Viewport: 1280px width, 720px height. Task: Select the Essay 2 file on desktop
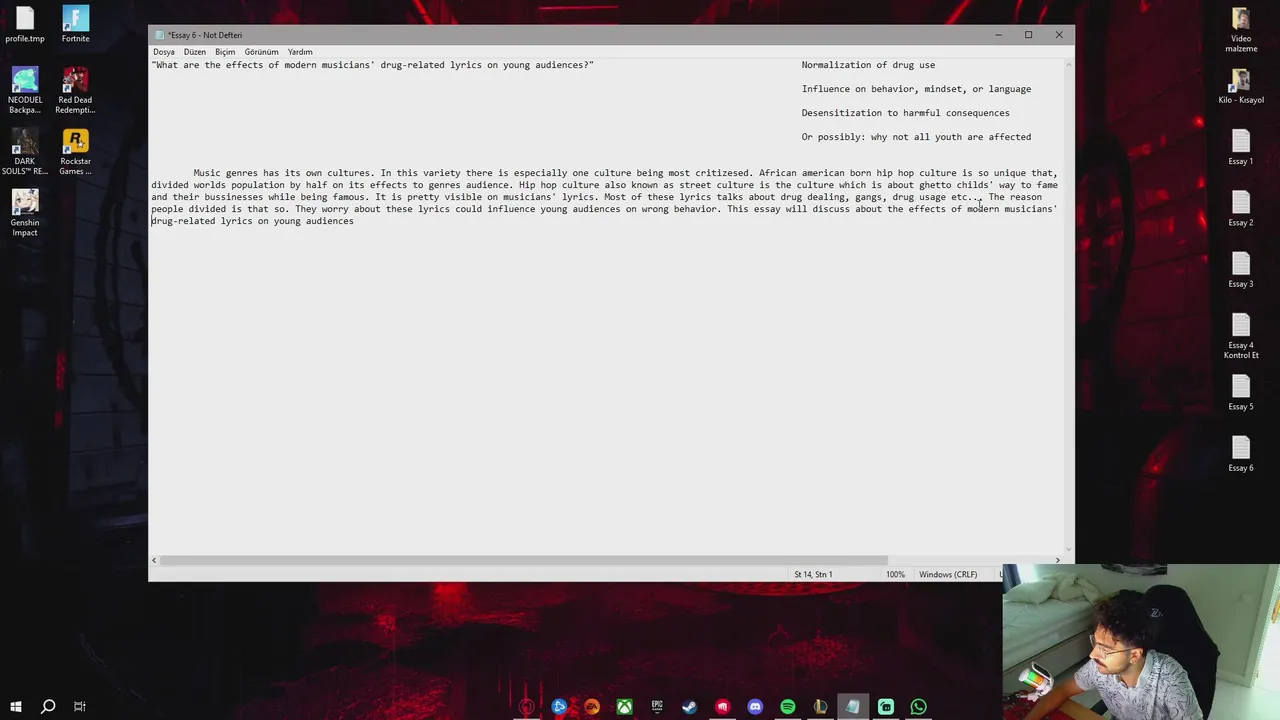tap(1241, 208)
